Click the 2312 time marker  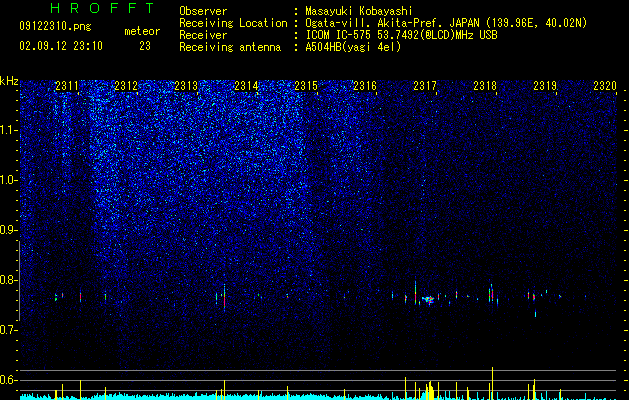[126, 85]
